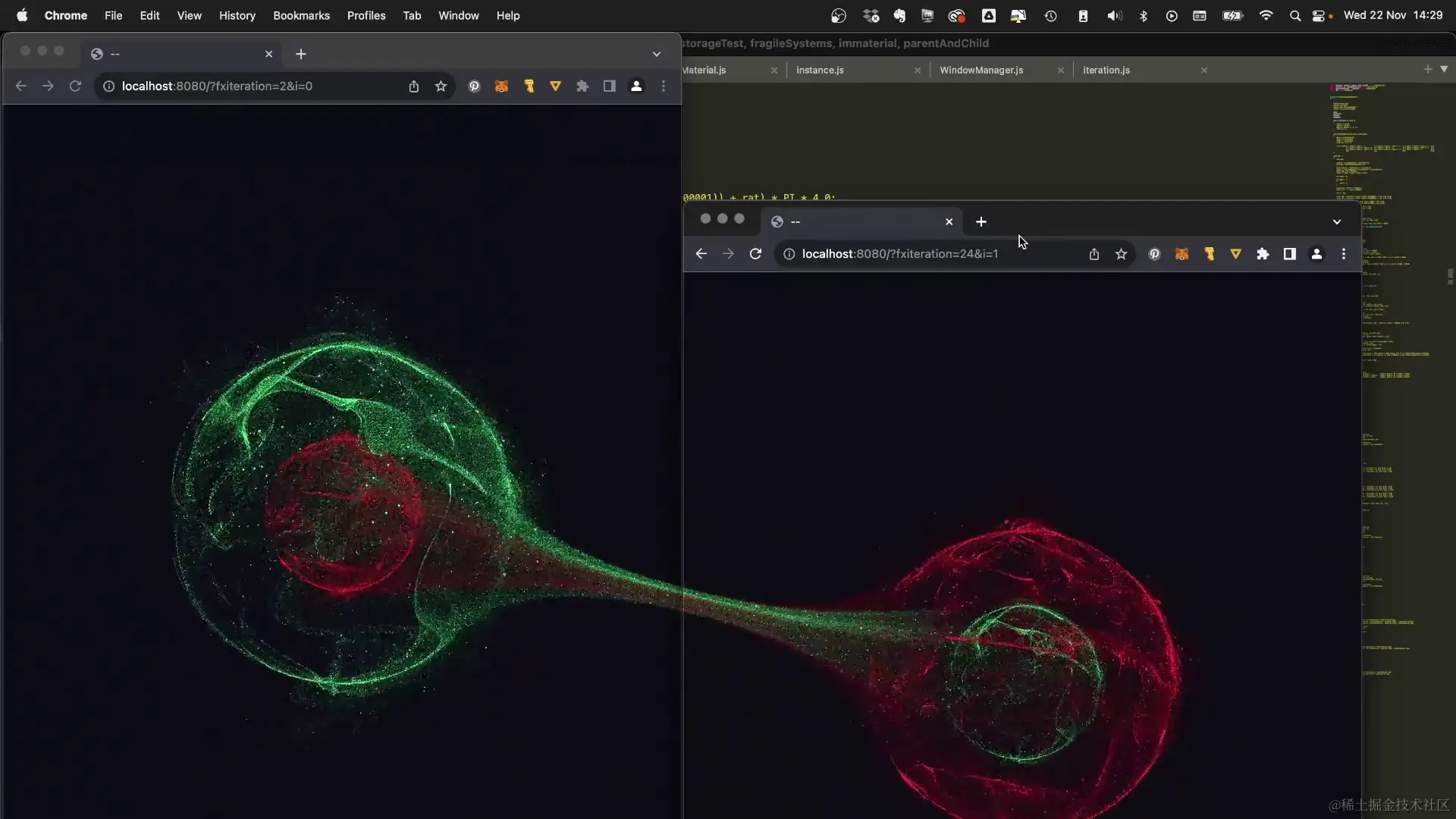
Task: Open the macOS volume control
Action: pyautogui.click(x=1113, y=16)
